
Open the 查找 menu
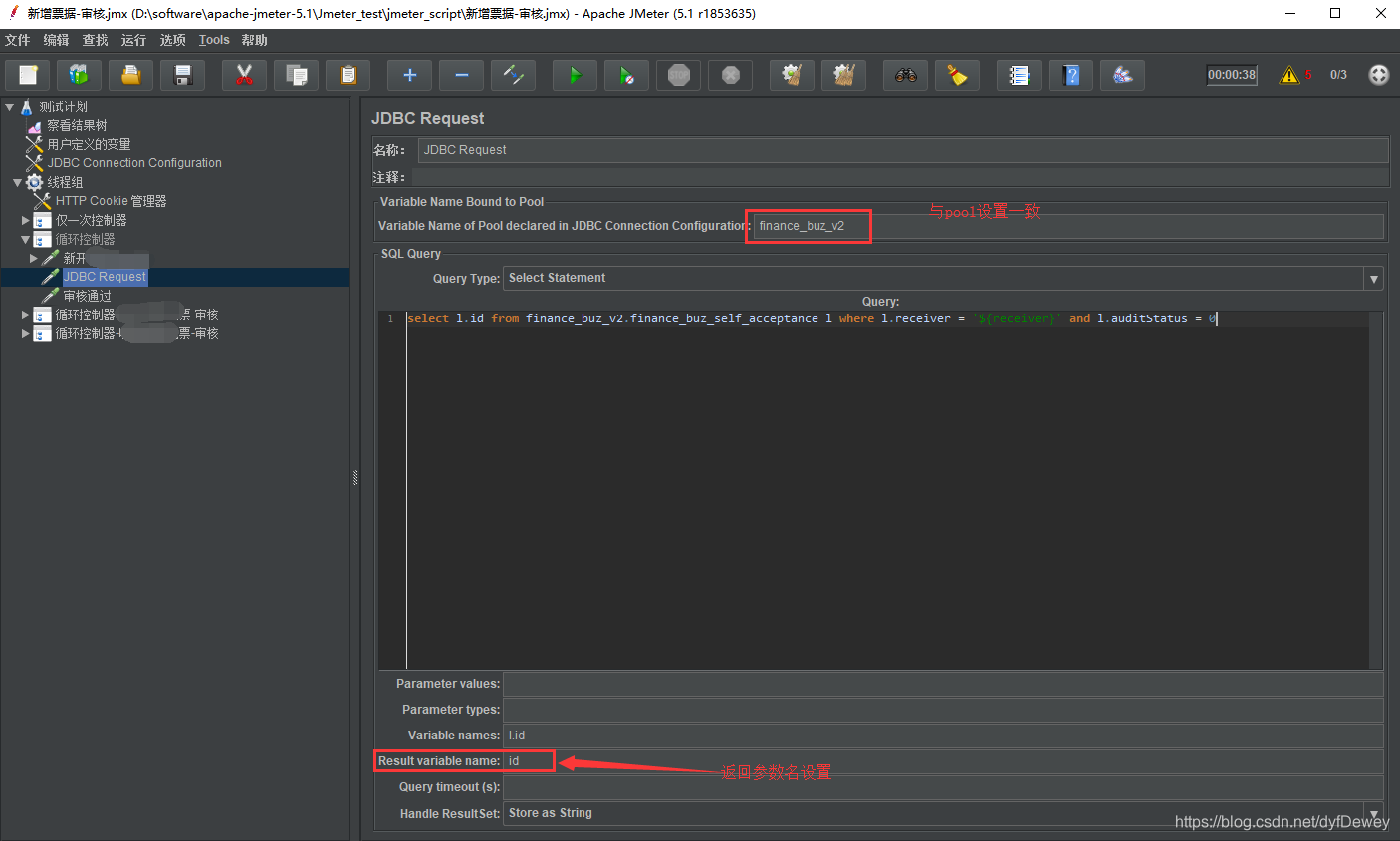click(x=96, y=40)
